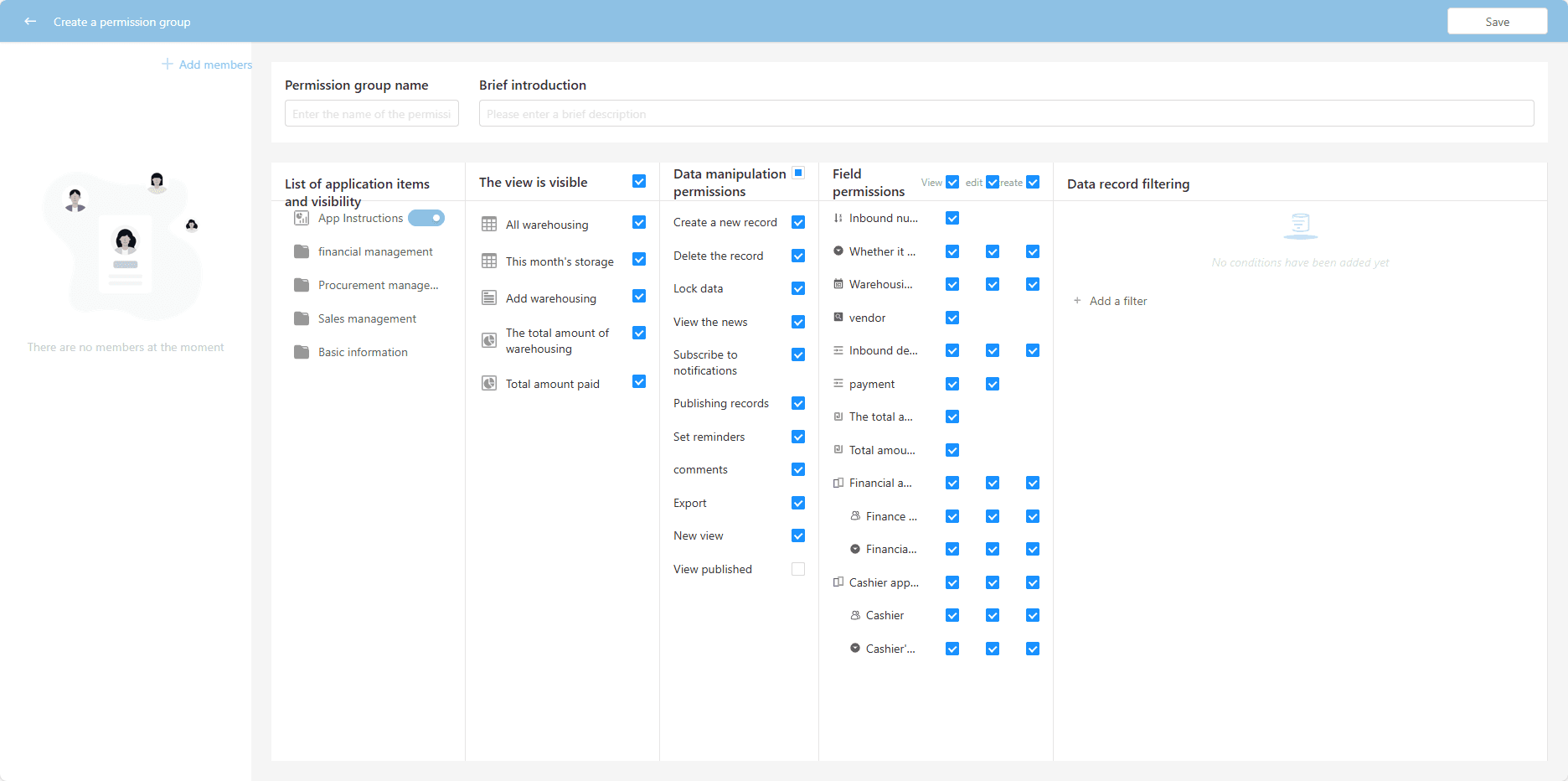Click the Add members plus icon

pyautogui.click(x=168, y=65)
